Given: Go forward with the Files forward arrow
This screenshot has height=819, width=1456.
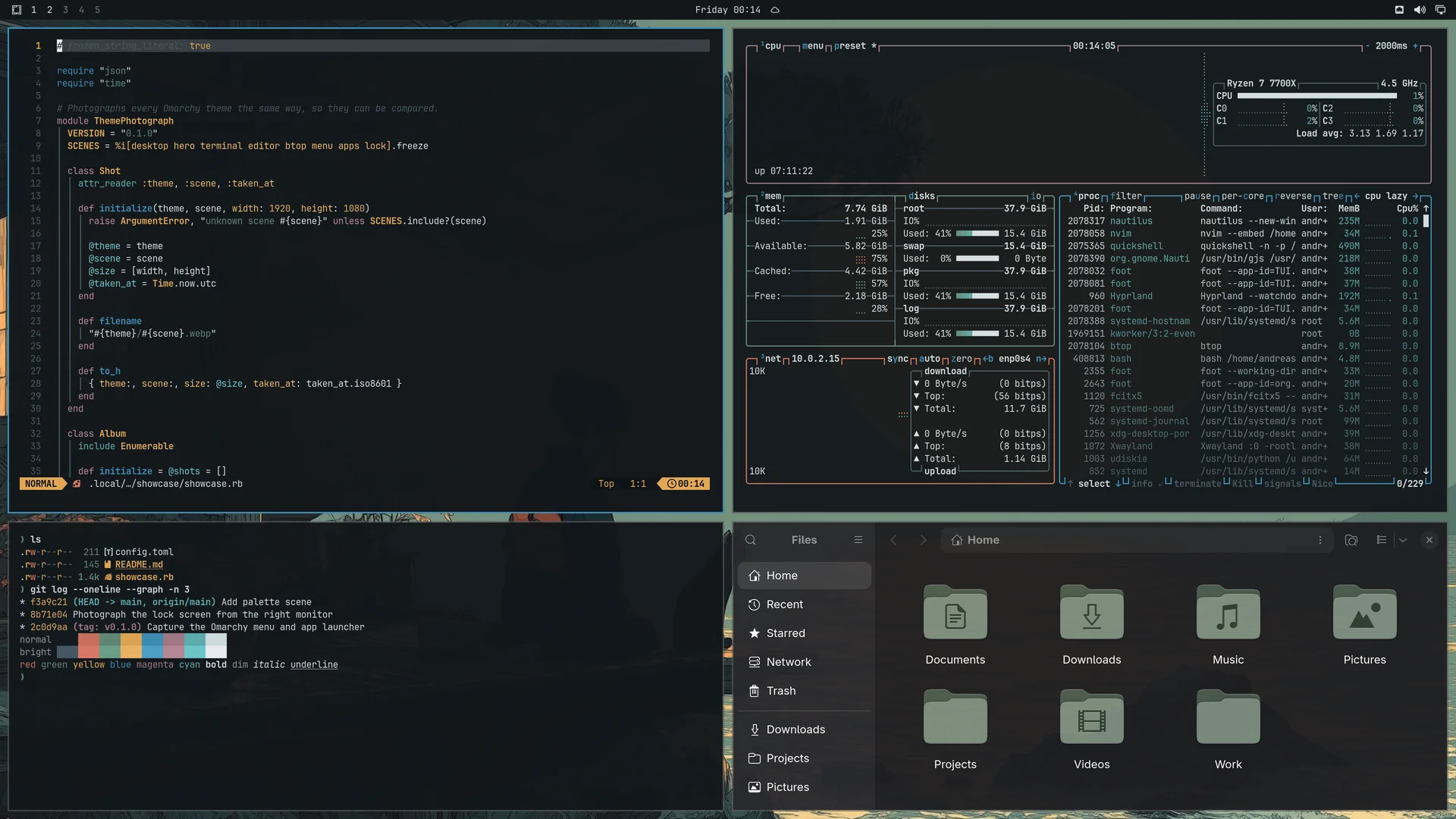Looking at the screenshot, I should coord(923,540).
